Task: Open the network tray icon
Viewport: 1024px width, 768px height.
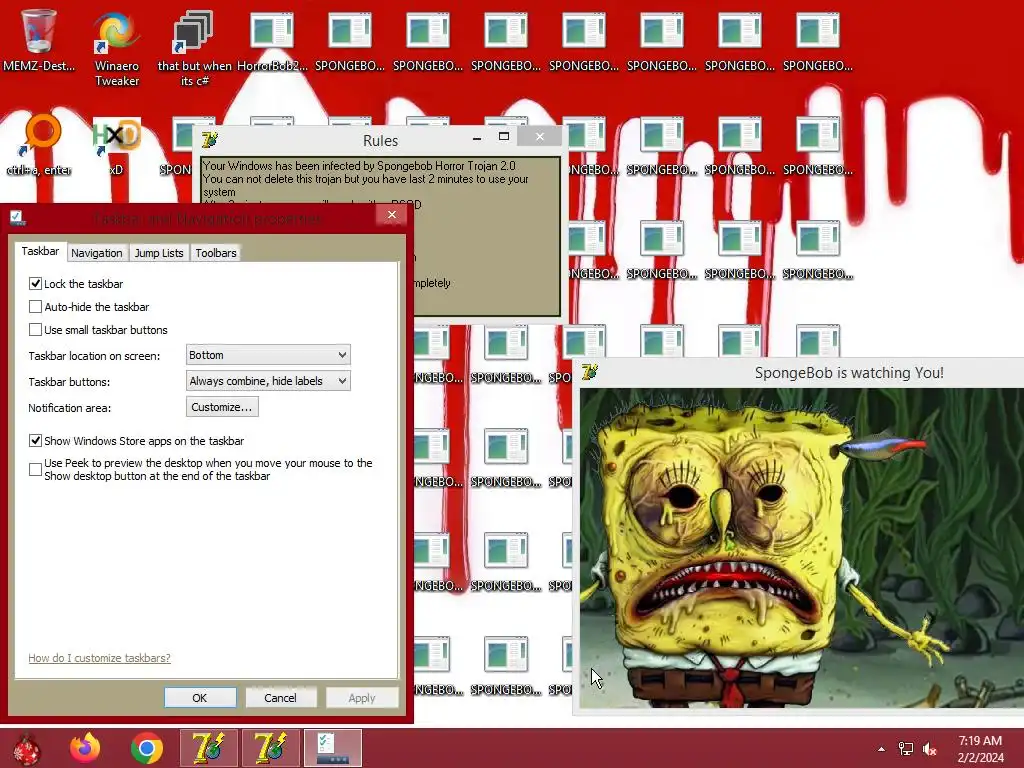Action: pyautogui.click(x=906, y=749)
